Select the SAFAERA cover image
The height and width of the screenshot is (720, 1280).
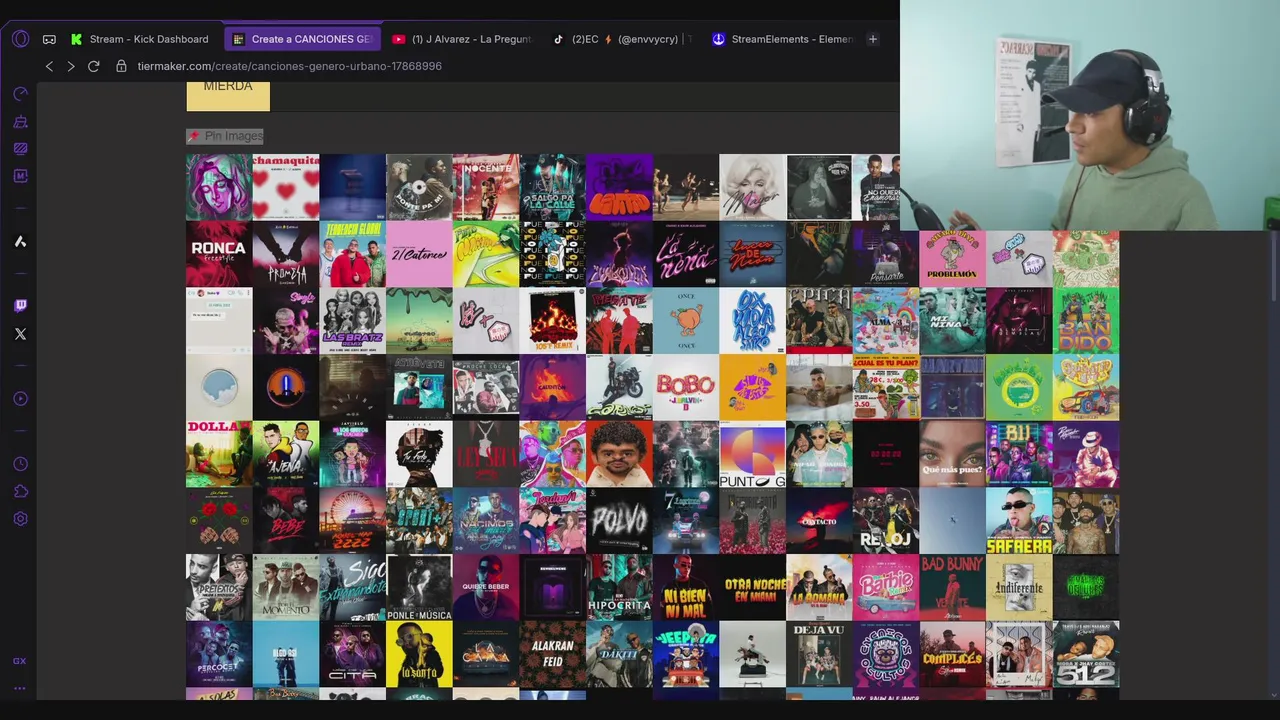[x=1019, y=521]
